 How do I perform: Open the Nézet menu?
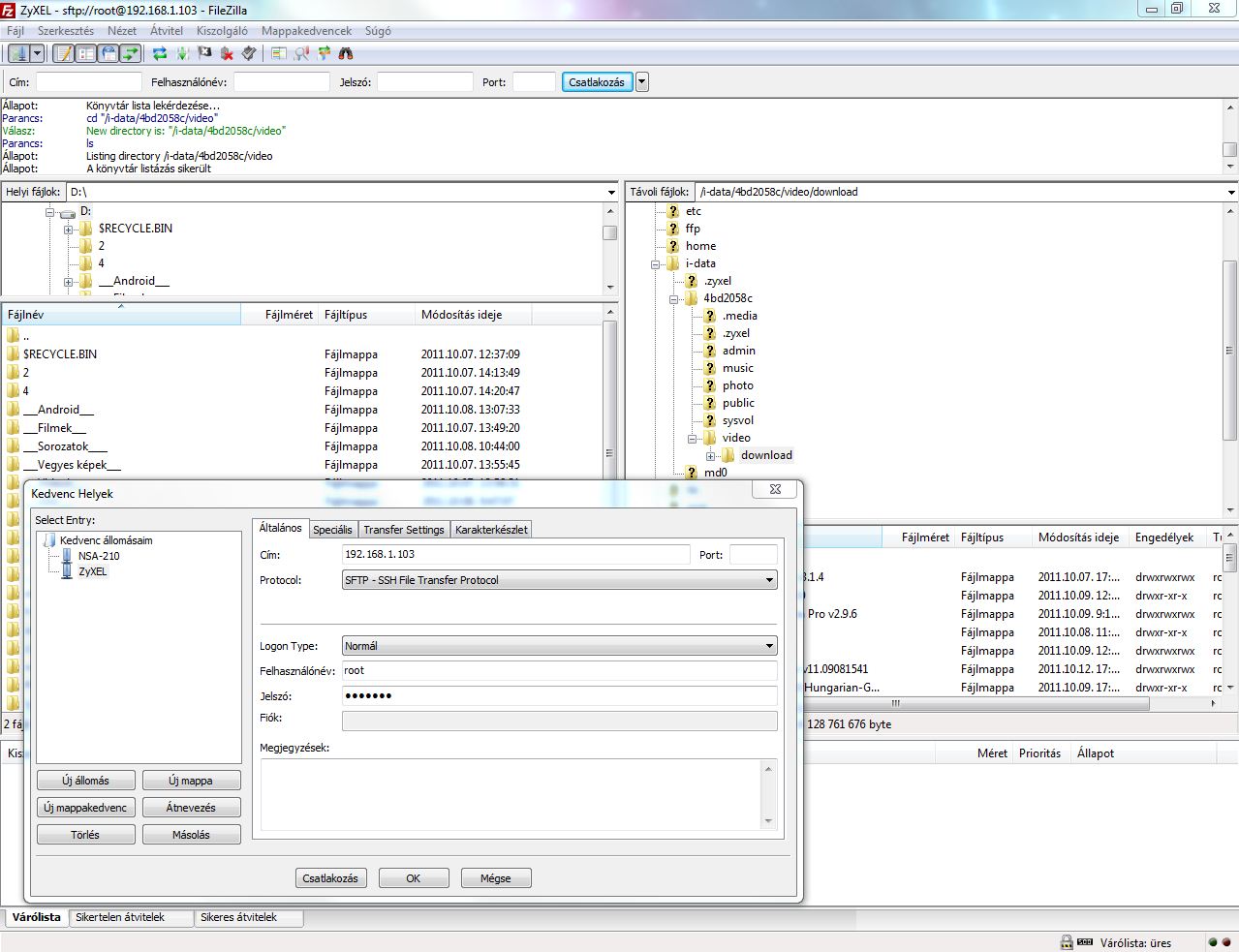pyautogui.click(x=122, y=31)
